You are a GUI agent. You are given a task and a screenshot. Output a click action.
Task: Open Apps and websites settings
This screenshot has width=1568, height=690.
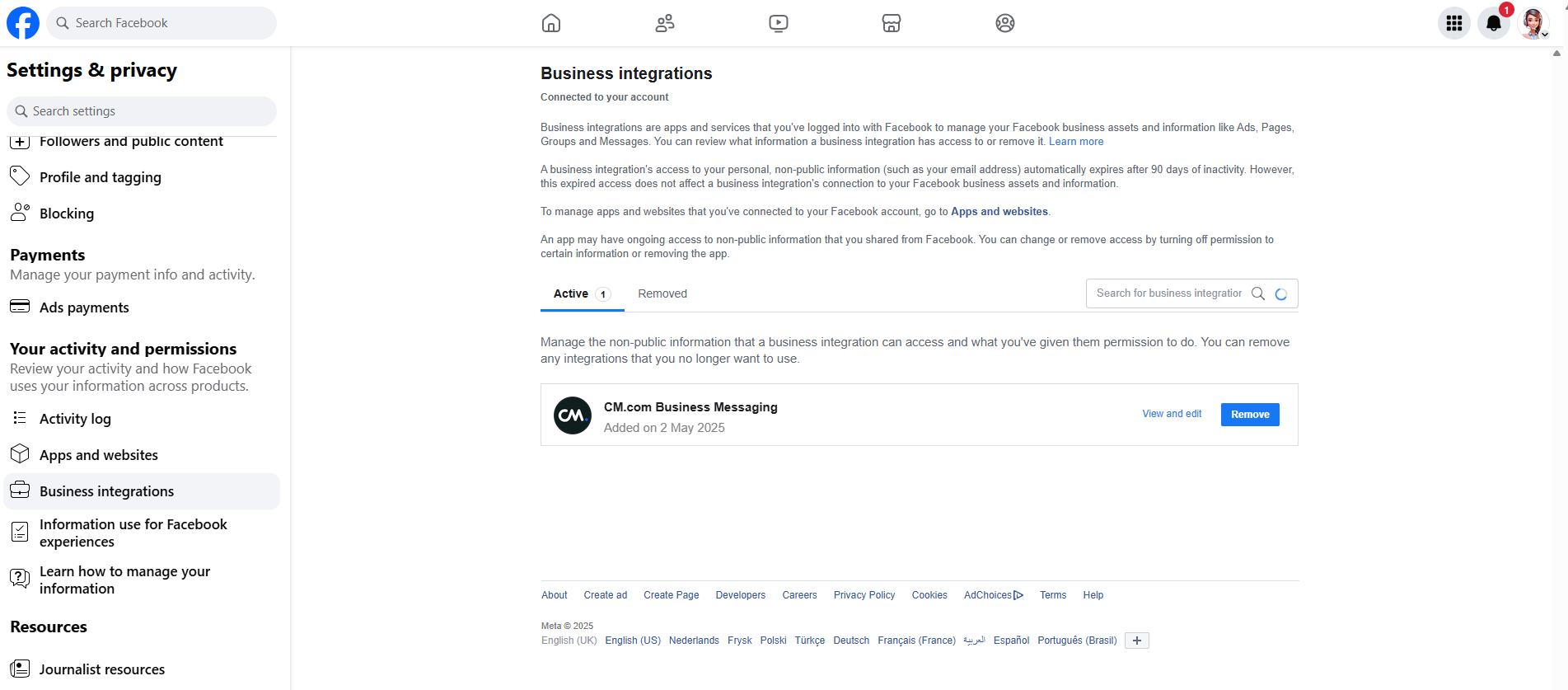tap(99, 455)
